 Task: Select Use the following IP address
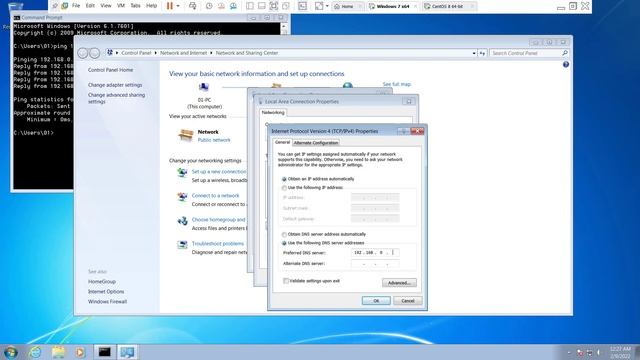[x=313, y=188]
